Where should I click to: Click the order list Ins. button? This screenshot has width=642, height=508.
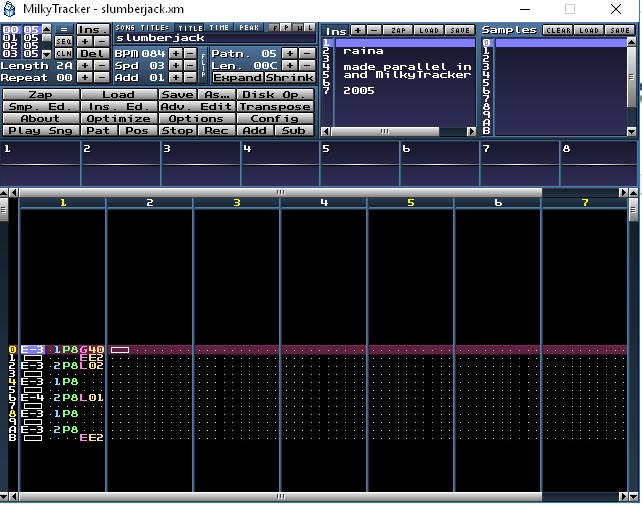(93, 29)
